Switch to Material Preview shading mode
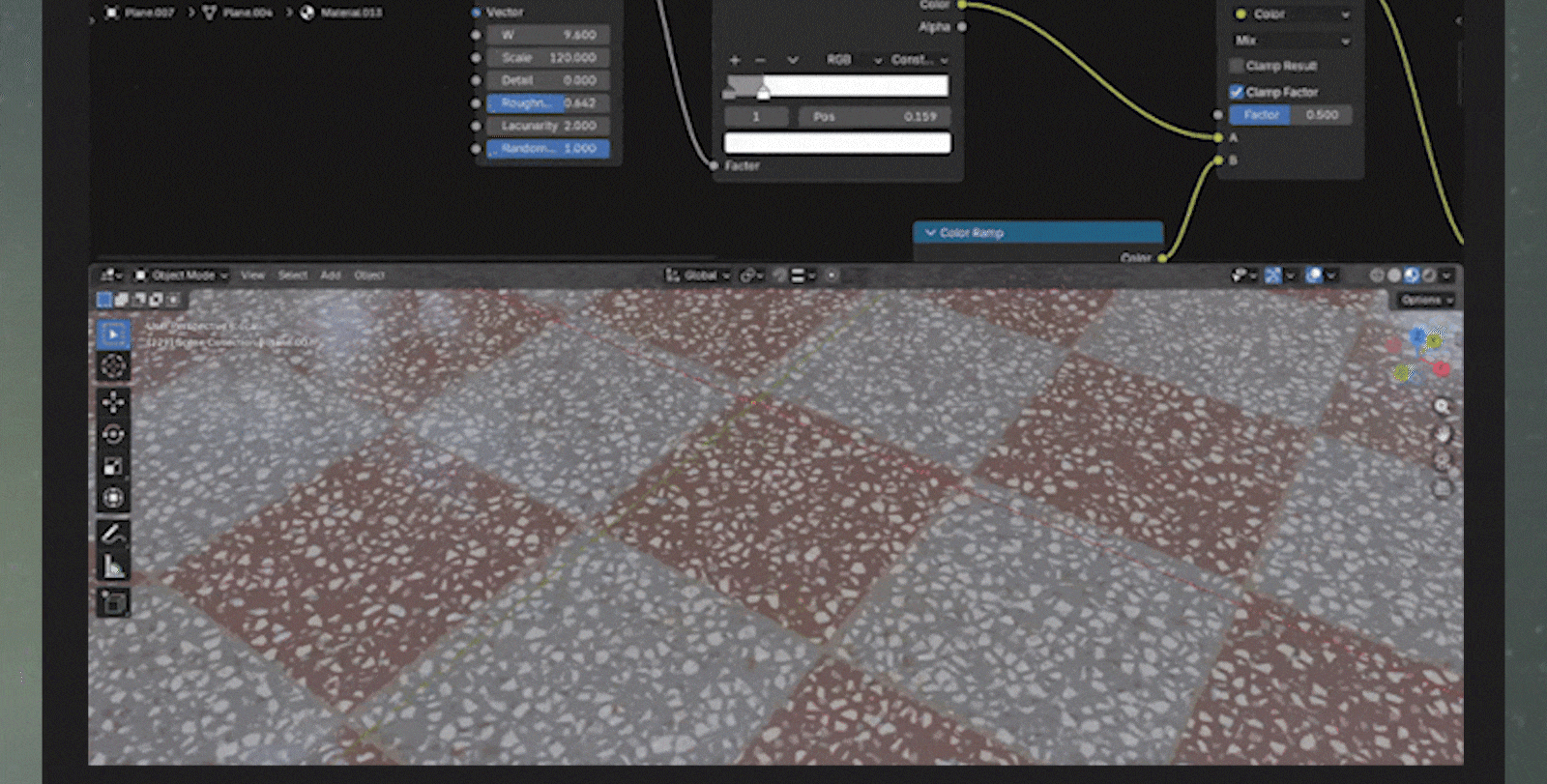The width and height of the screenshot is (1547, 784). coord(1412,276)
